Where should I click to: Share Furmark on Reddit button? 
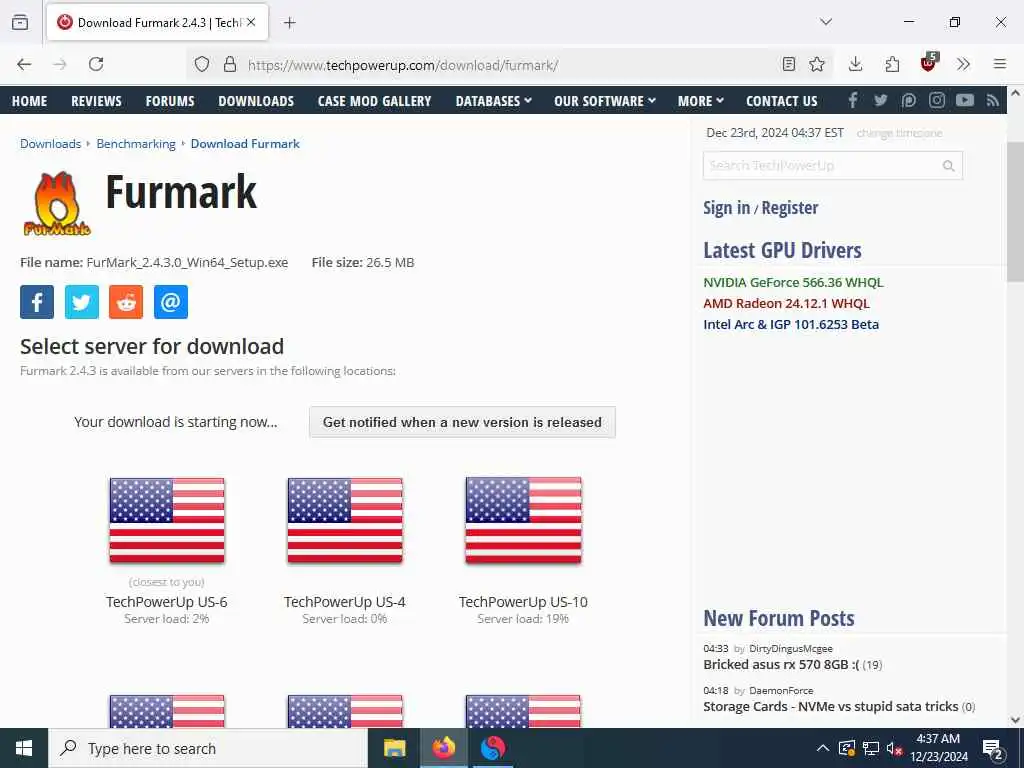coord(126,302)
